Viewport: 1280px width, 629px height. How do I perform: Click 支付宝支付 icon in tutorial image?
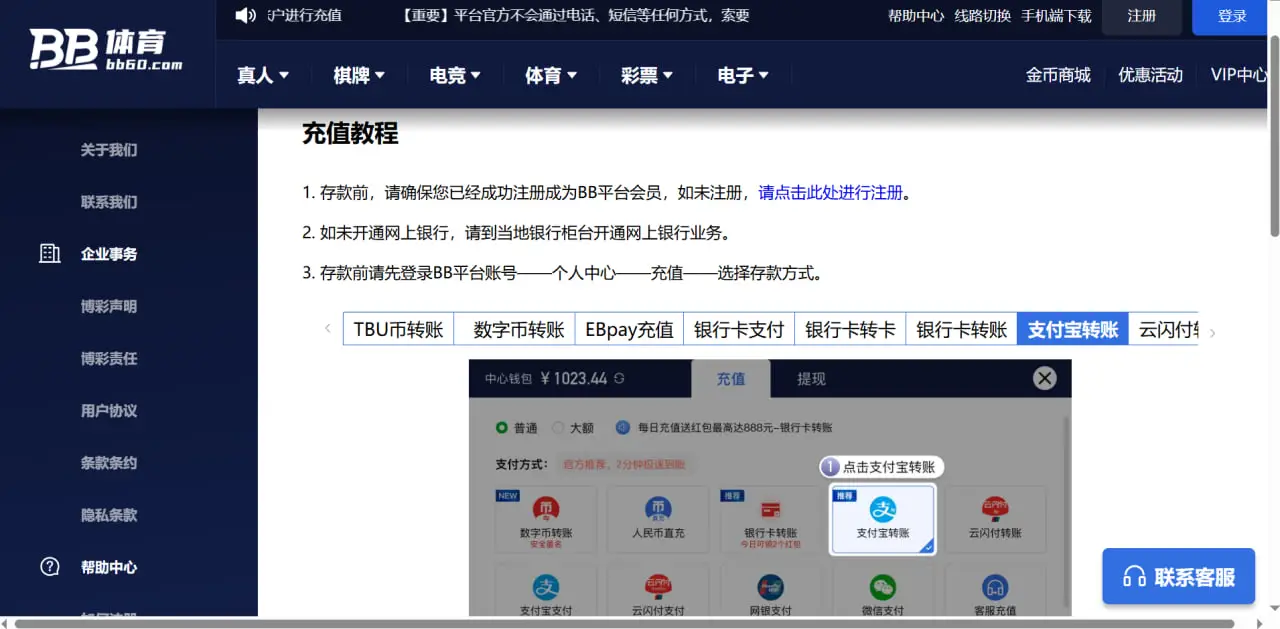point(546,586)
